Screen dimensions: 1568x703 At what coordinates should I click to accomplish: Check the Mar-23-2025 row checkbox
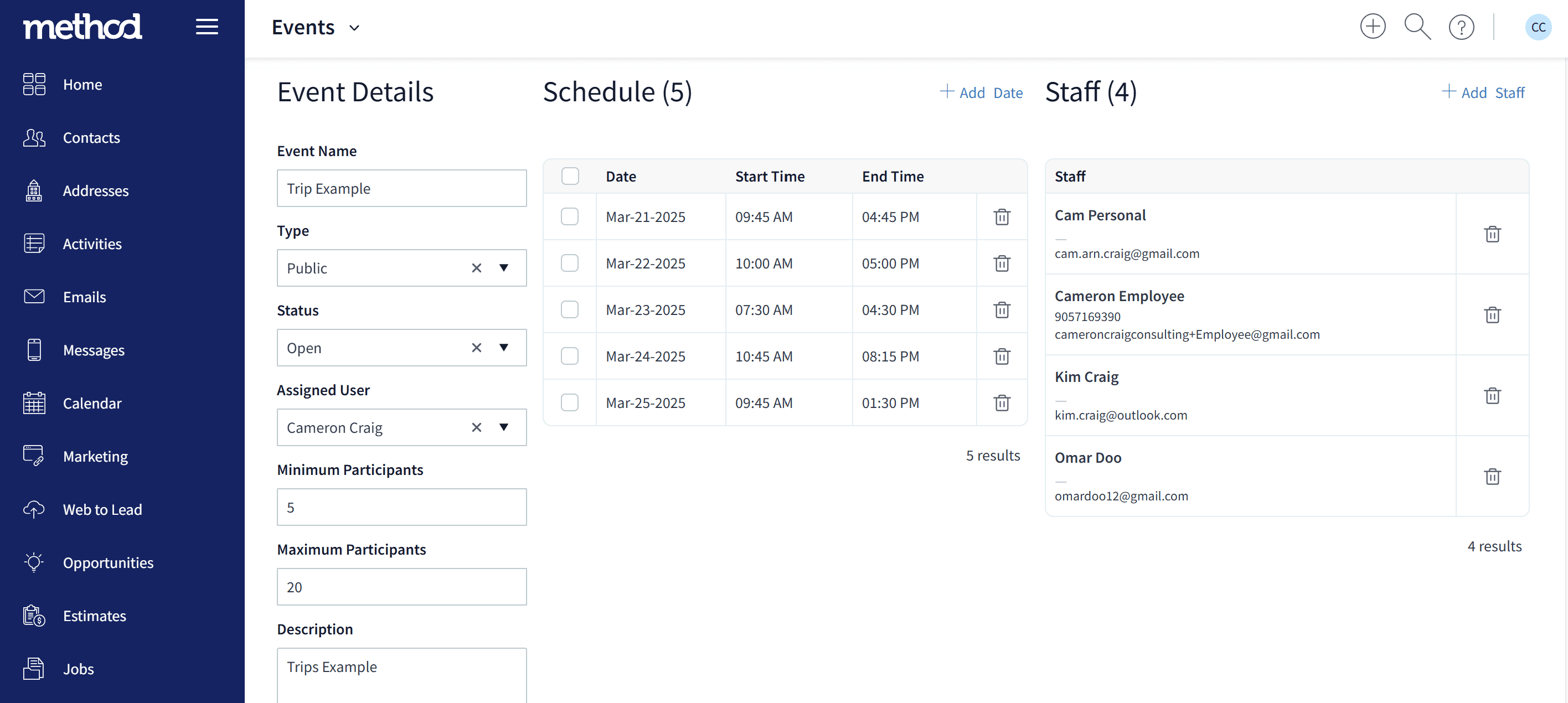[x=570, y=310]
